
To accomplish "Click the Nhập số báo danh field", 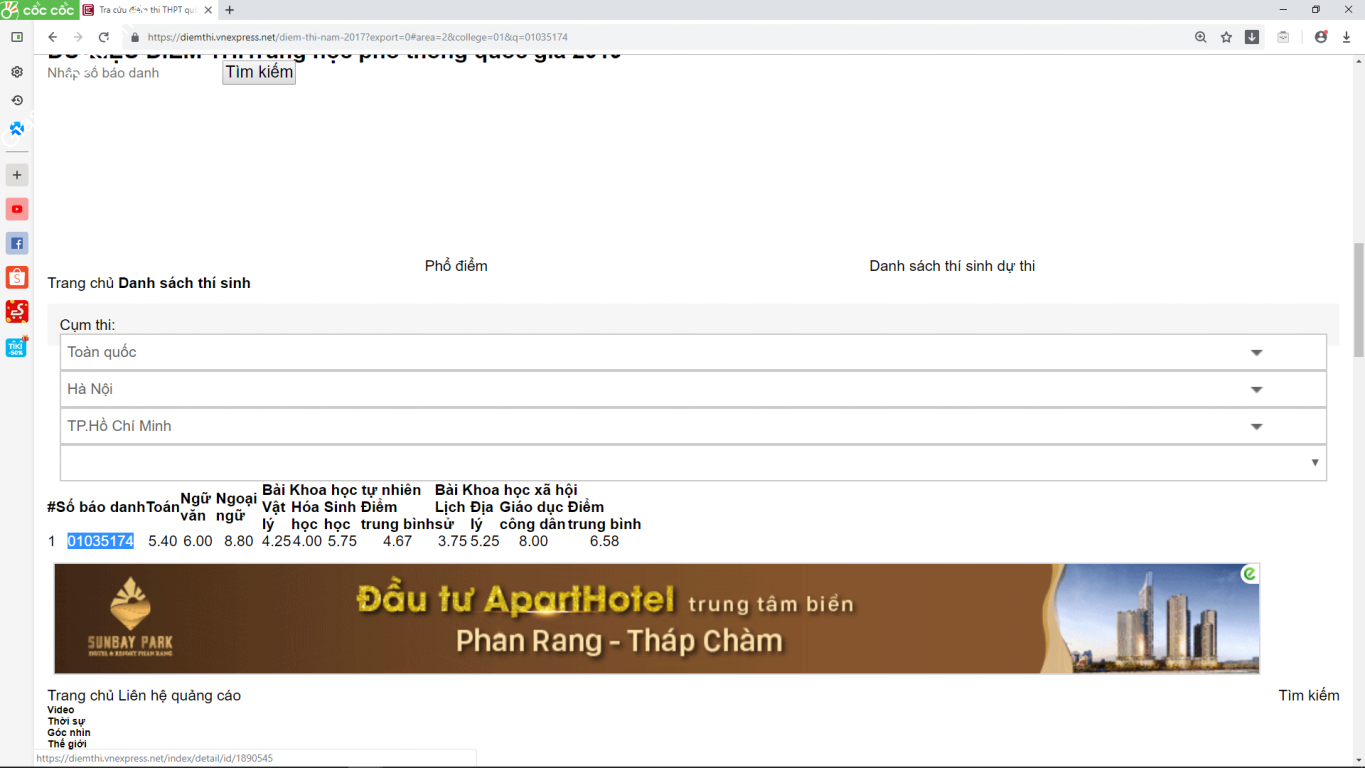I will click(132, 73).
